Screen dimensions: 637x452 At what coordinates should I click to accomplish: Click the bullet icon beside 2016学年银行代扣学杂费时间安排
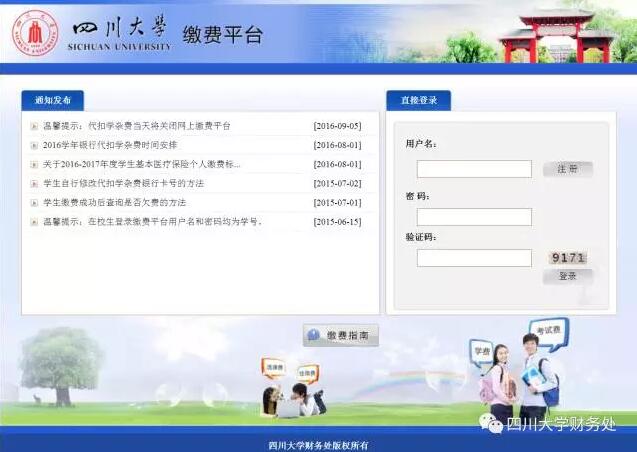pos(34,145)
